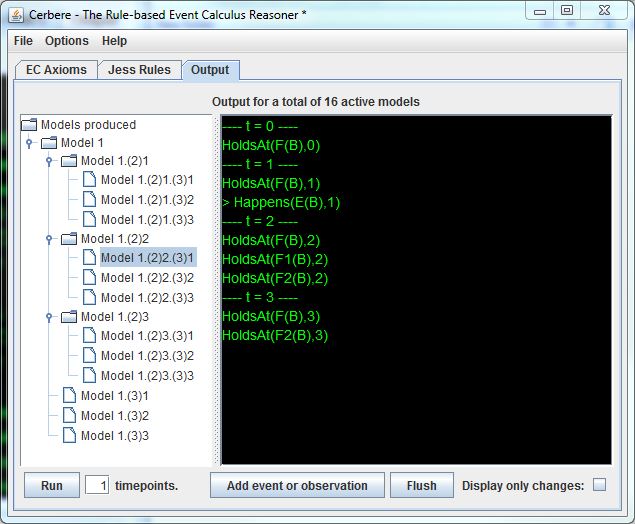Click the HoldsAt(F1(B),2) output line
Image resolution: width=635 pixels, height=524 pixels.
[x=275, y=259]
